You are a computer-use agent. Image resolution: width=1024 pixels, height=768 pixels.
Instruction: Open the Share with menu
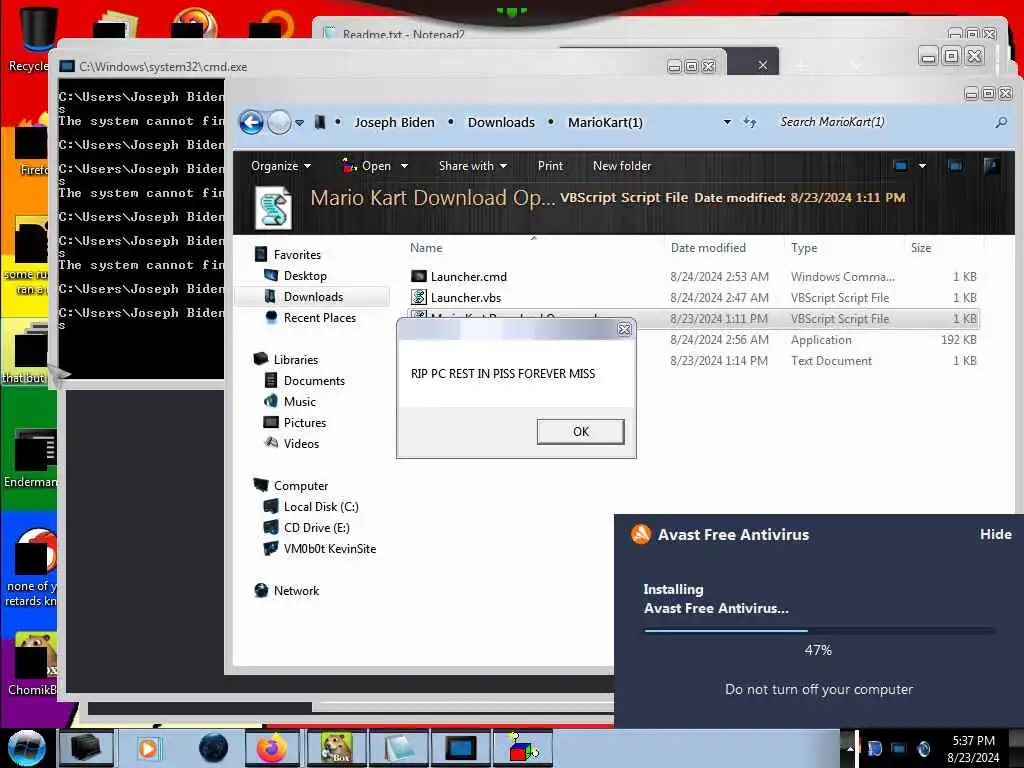(473, 166)
